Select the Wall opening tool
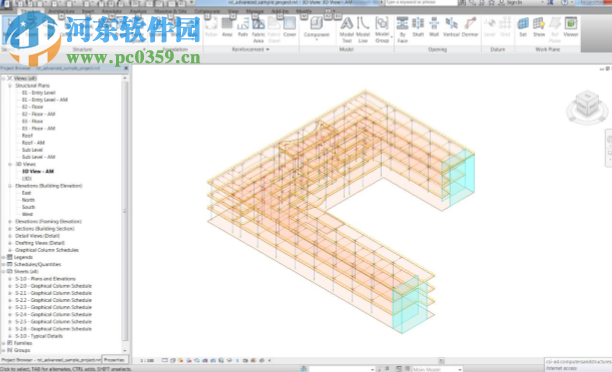This screenshot has width=612, height=372. pyautogui.click(x=434, y=27)
